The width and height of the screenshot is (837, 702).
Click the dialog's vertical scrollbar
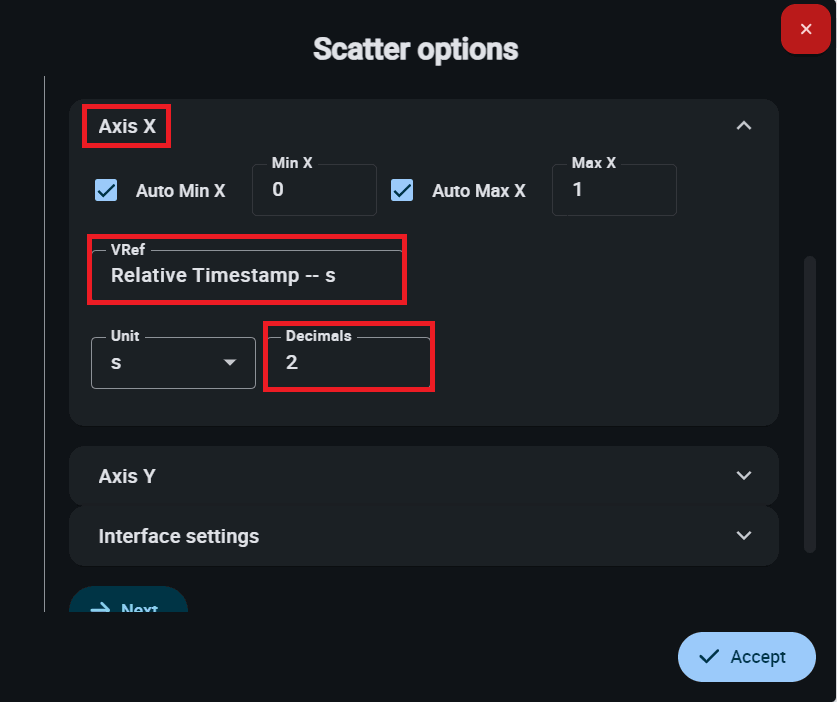(x=810, y=400)
